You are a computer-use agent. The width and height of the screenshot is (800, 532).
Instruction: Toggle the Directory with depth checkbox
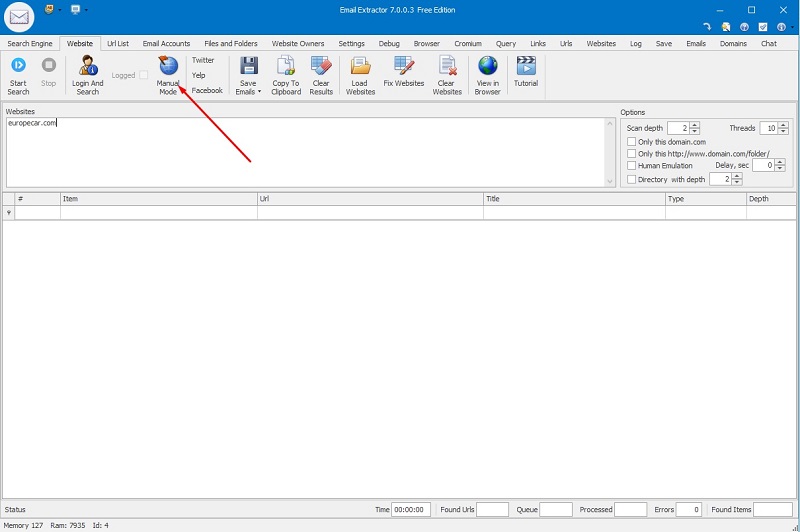tap(632, 179)
